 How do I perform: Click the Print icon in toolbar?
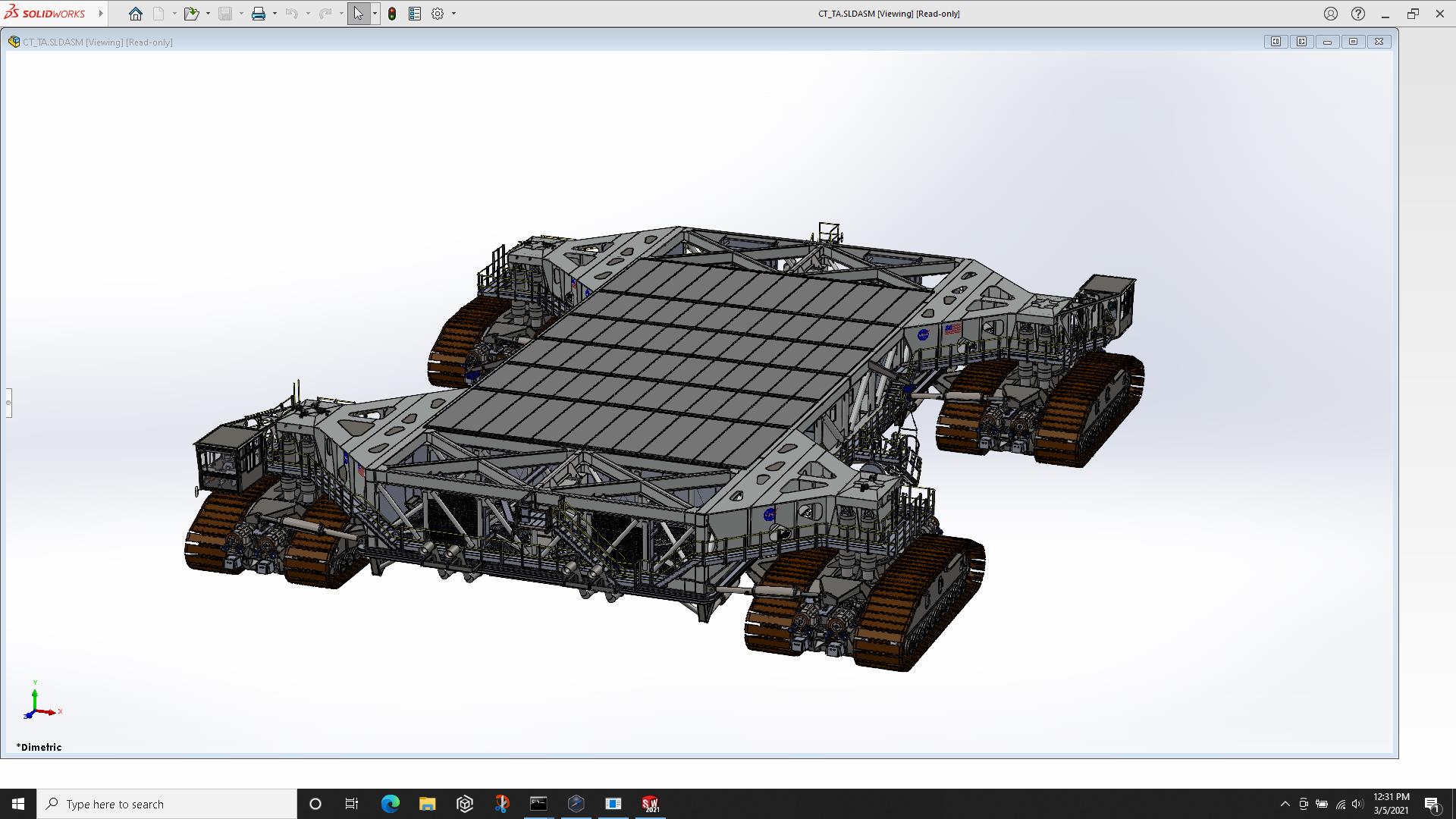coord(259,14)
